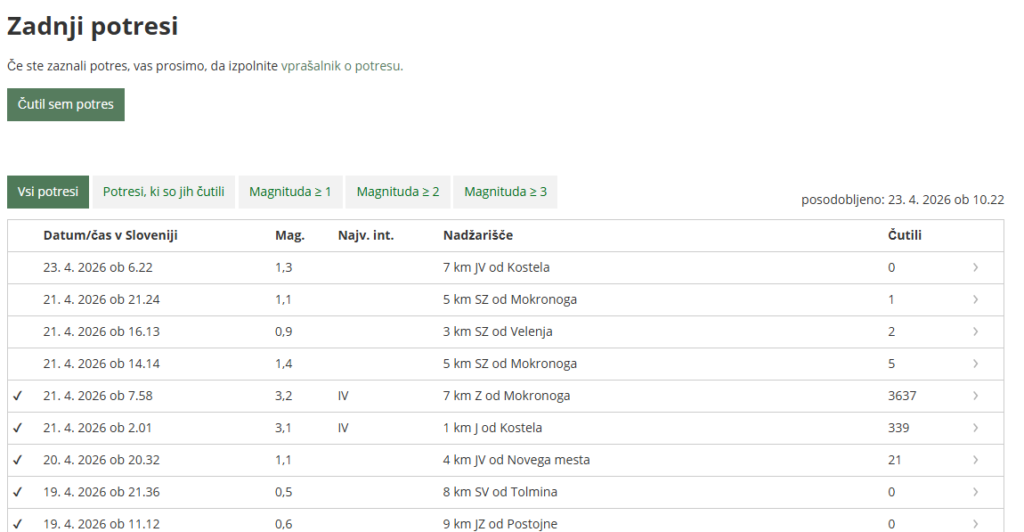Open chevron for 21. 4. 2026 ob 14.14 row
The image size is (1024, 532).
(975, 364)
